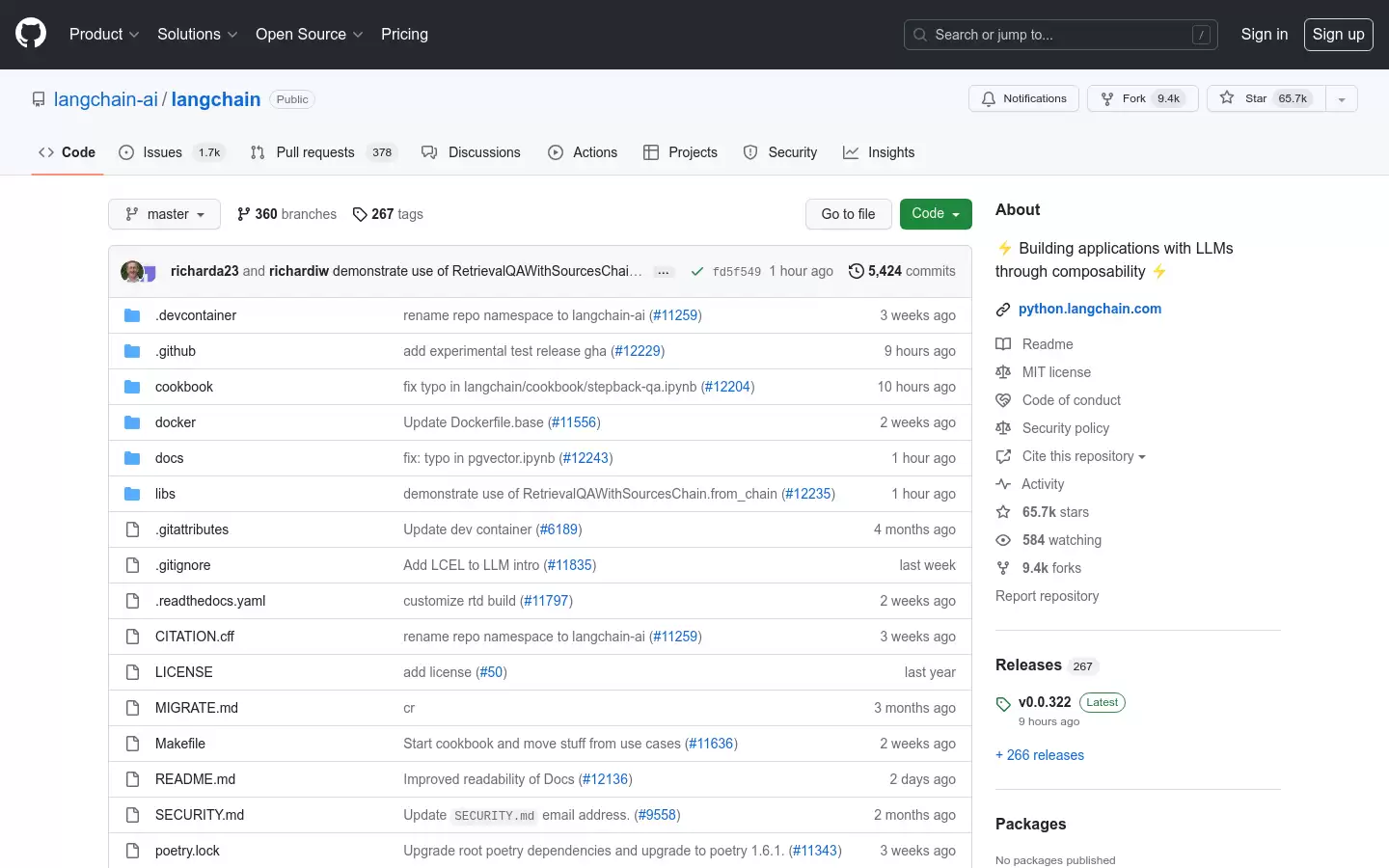Click the .gitignore file icon
The width and height of the screenshot is (1389, 868).
click(132, 565)
